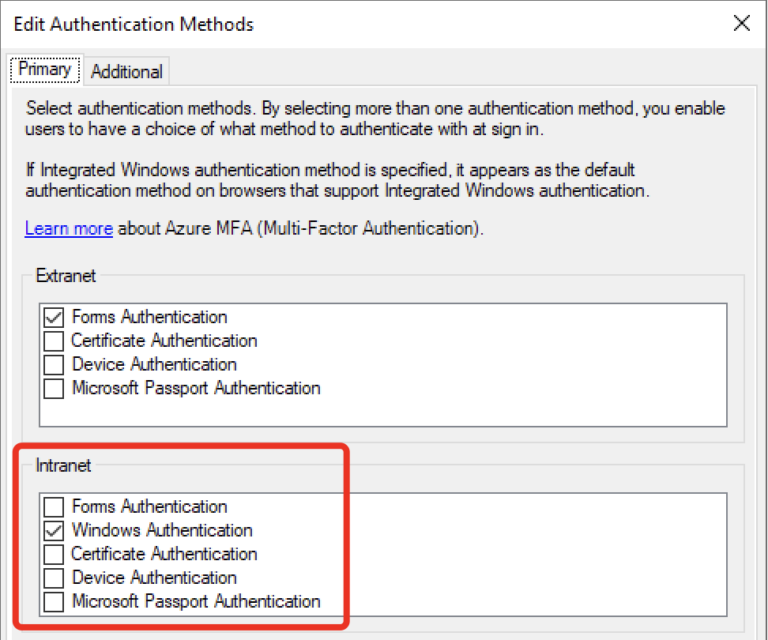Enable Intranet Device Authentication
Screen dimensions: 768x640
point(53,578)
